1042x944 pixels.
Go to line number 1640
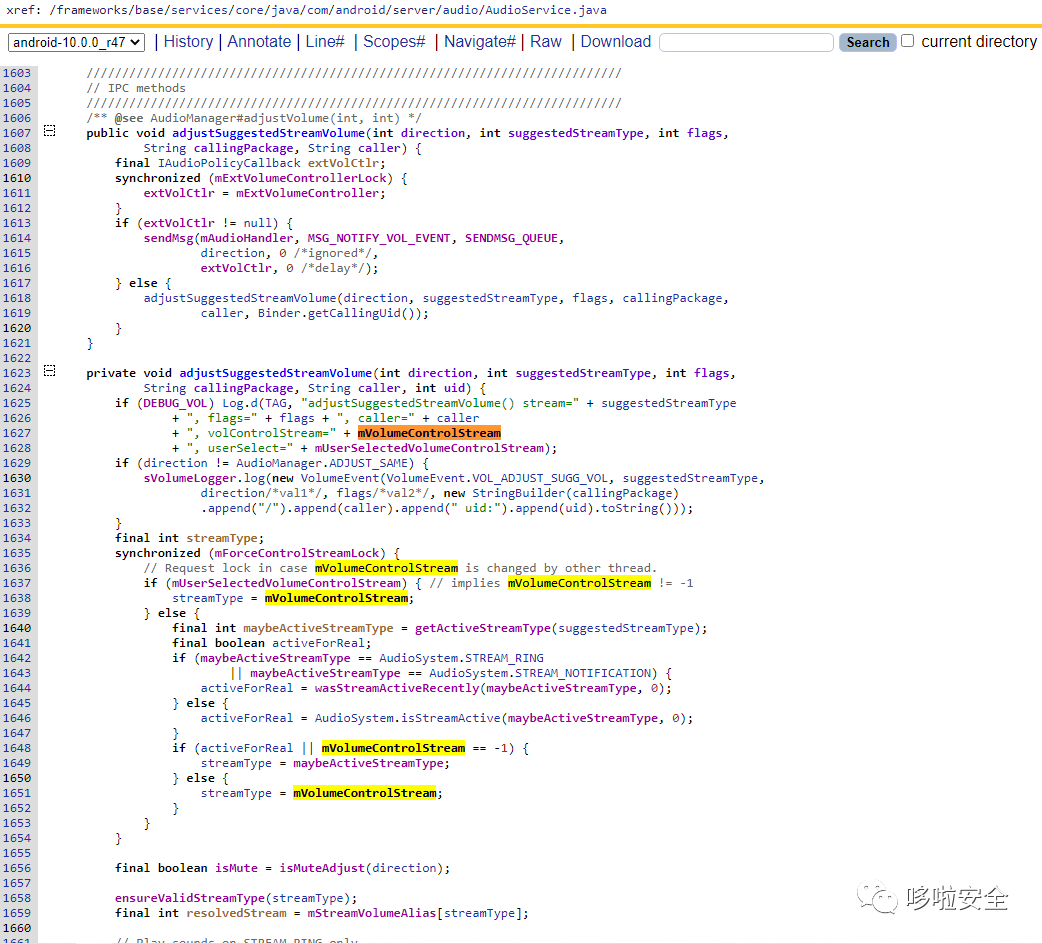click(17, 628)
